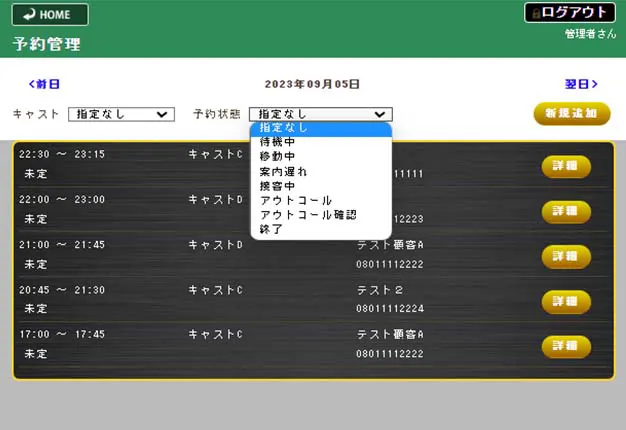Click the 17:00 ~ 17:45 time text

point(62,334)
